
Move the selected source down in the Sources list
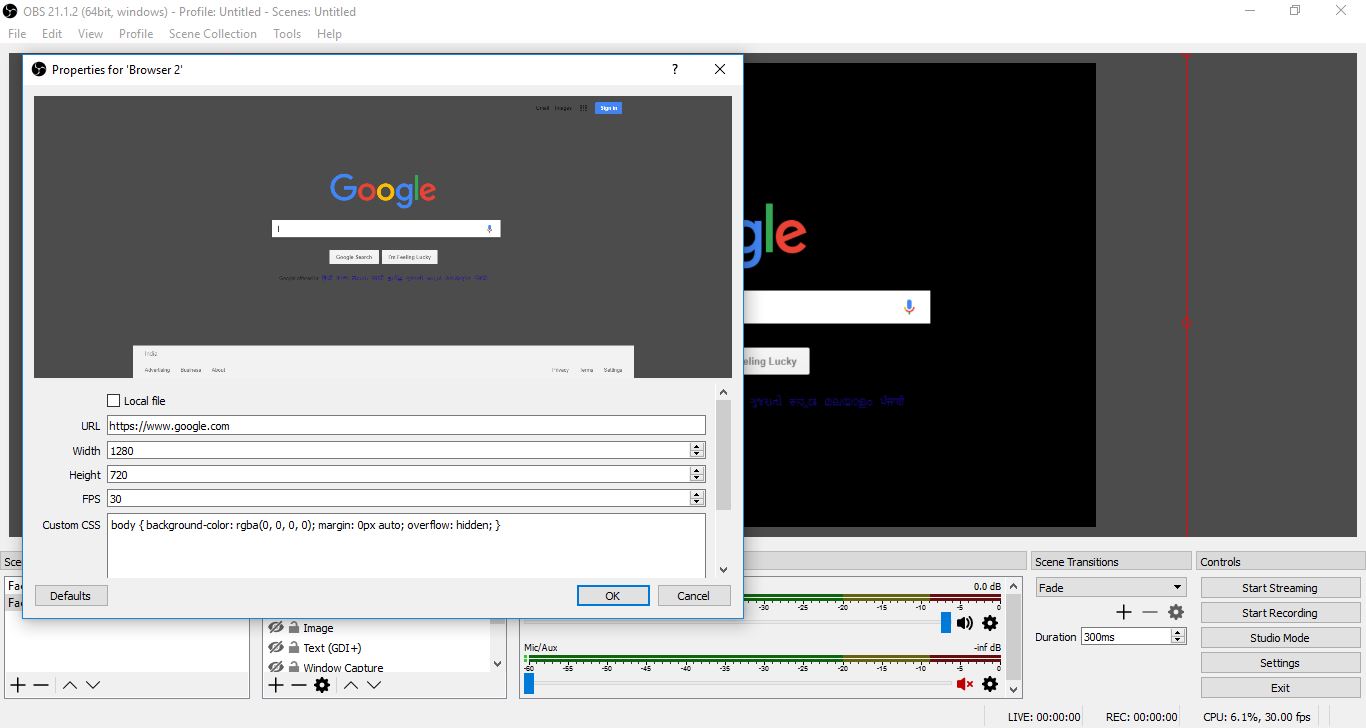[x=374, y=685]
